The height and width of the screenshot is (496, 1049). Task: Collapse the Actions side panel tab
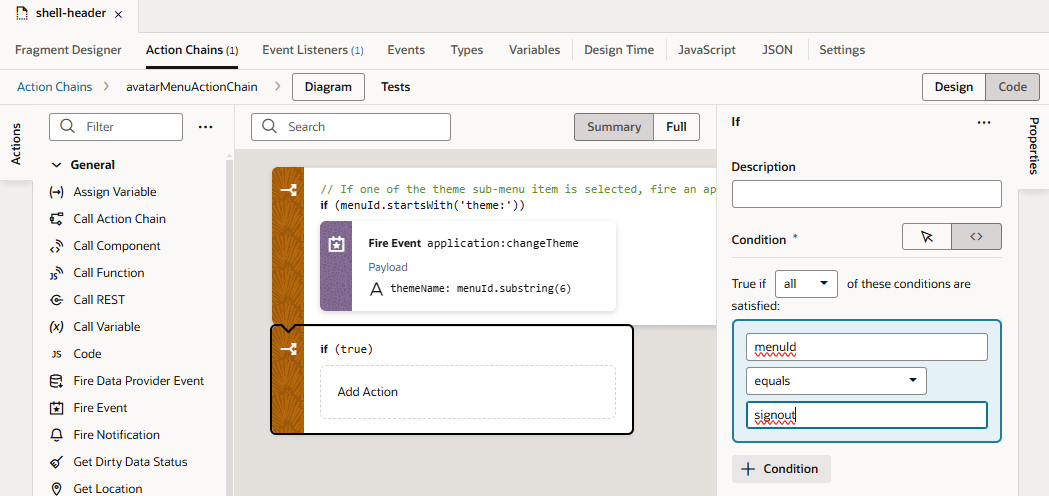16,143
